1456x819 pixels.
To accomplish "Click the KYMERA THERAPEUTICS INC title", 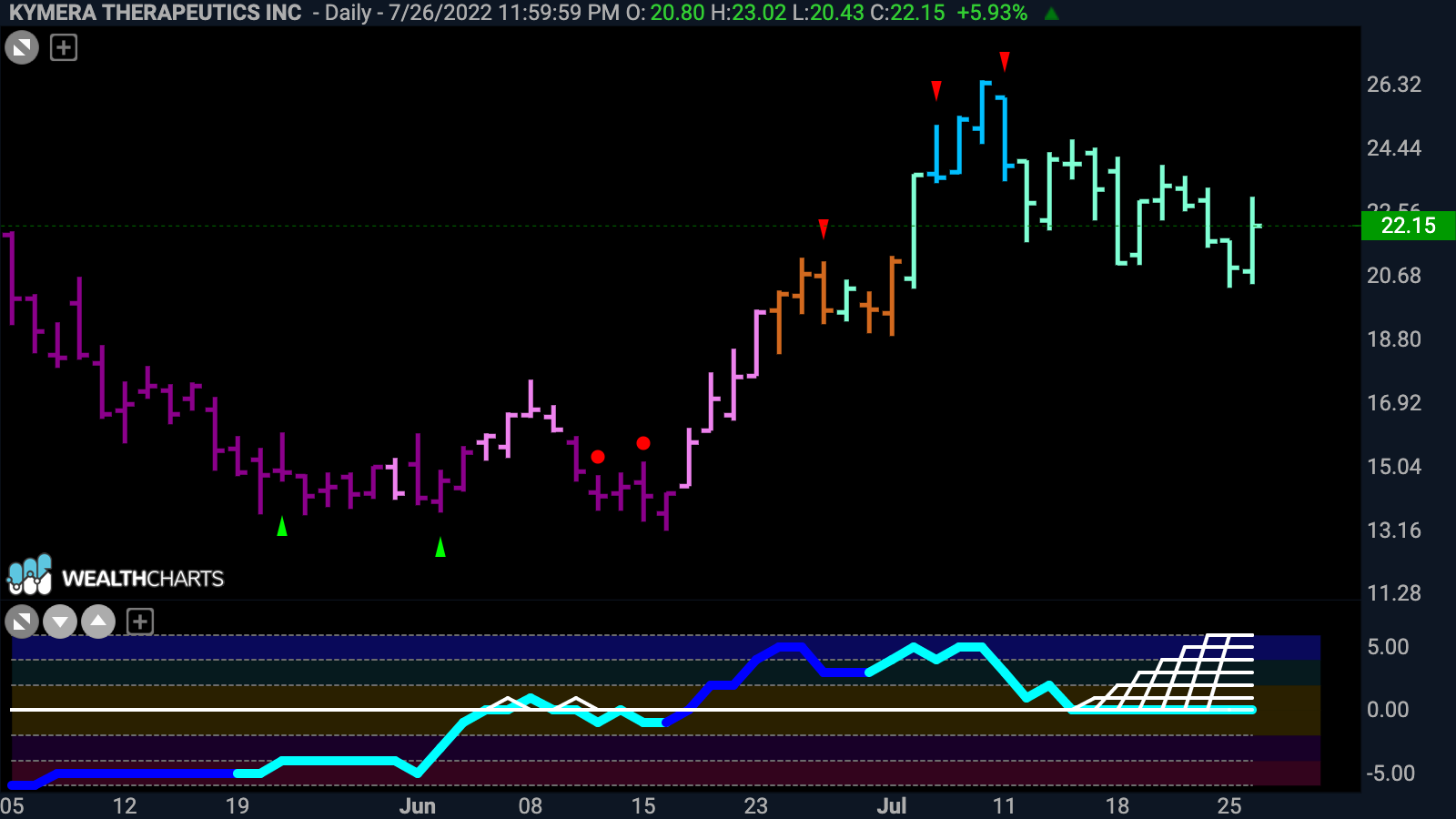I will pyautogui.click(x=156, y=13).
